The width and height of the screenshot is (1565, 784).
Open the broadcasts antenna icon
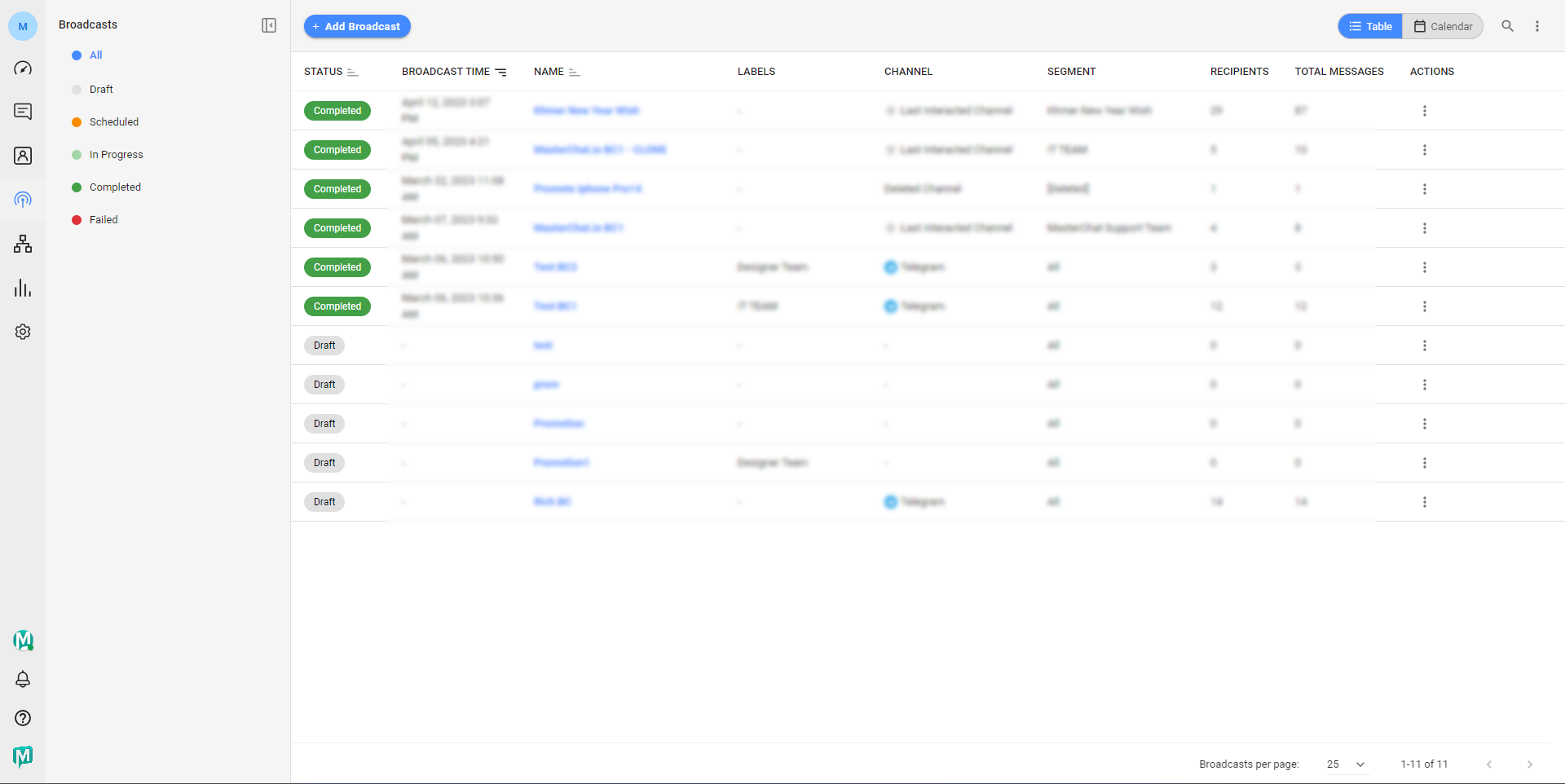[23, 200]
